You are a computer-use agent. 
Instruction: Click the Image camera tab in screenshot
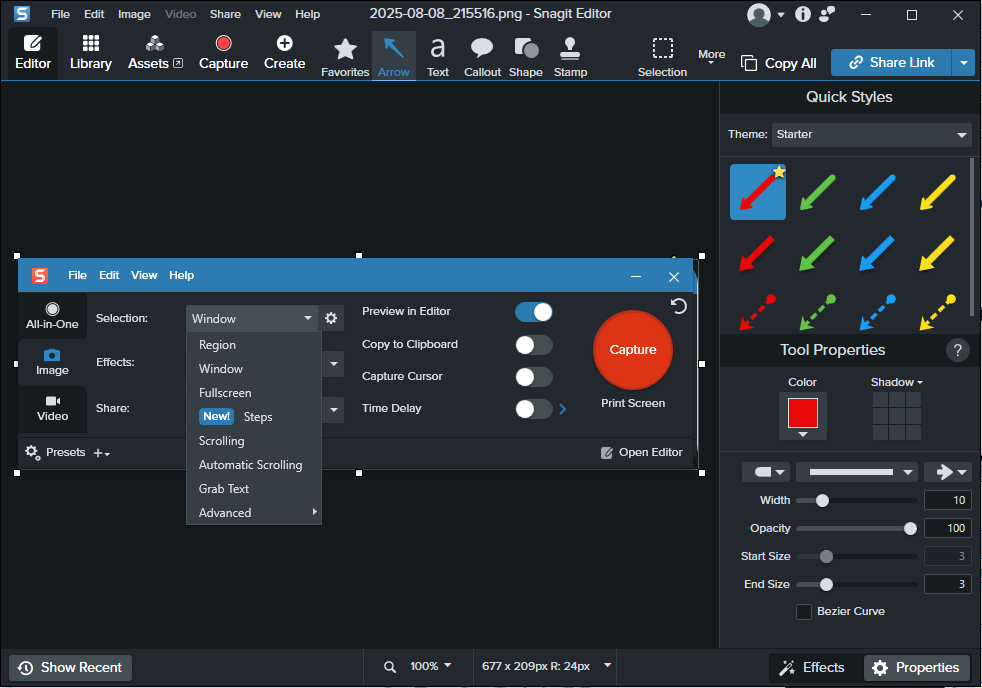pyautogui.click(x=52, y=362)
